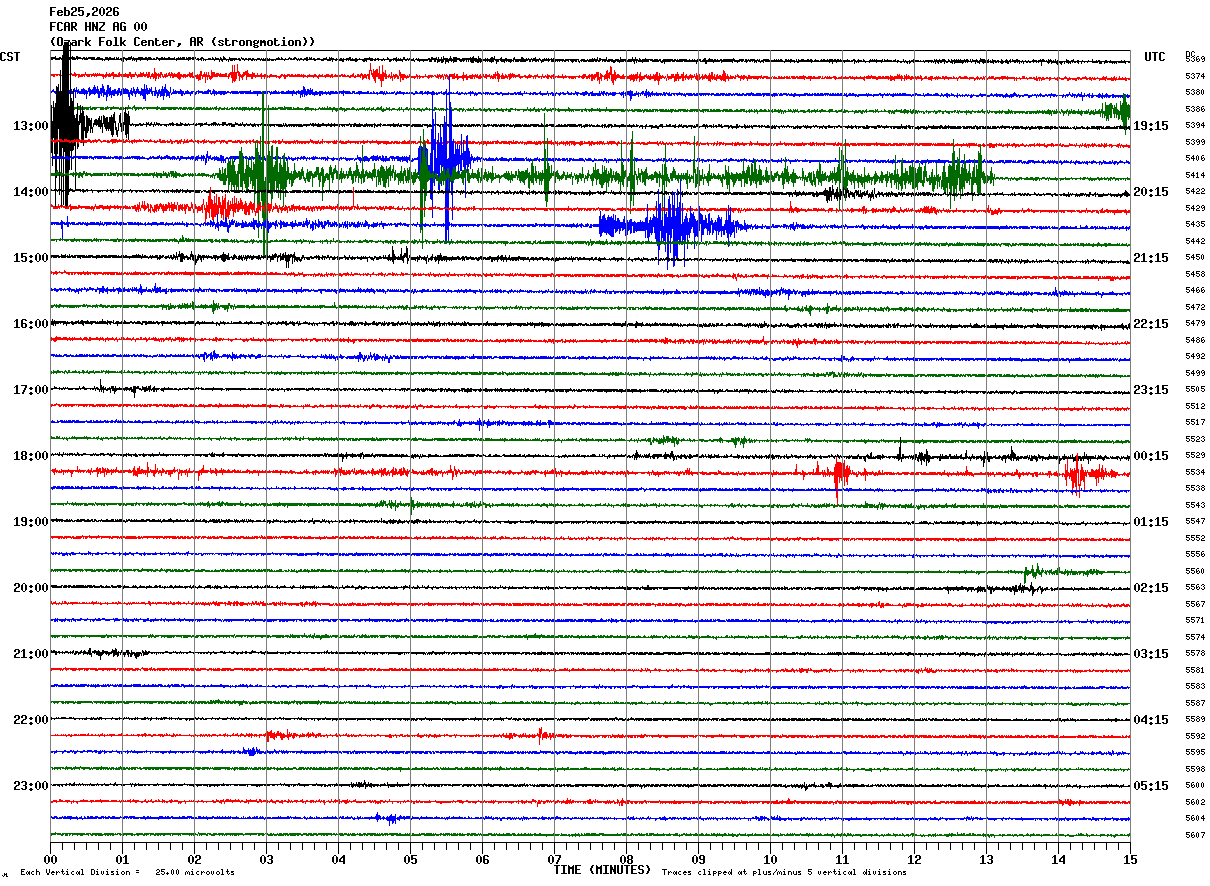This screenshot has height=886, width=1210.
Task: Click the 19:15 UTC time label
Action: pos(1151,126)
